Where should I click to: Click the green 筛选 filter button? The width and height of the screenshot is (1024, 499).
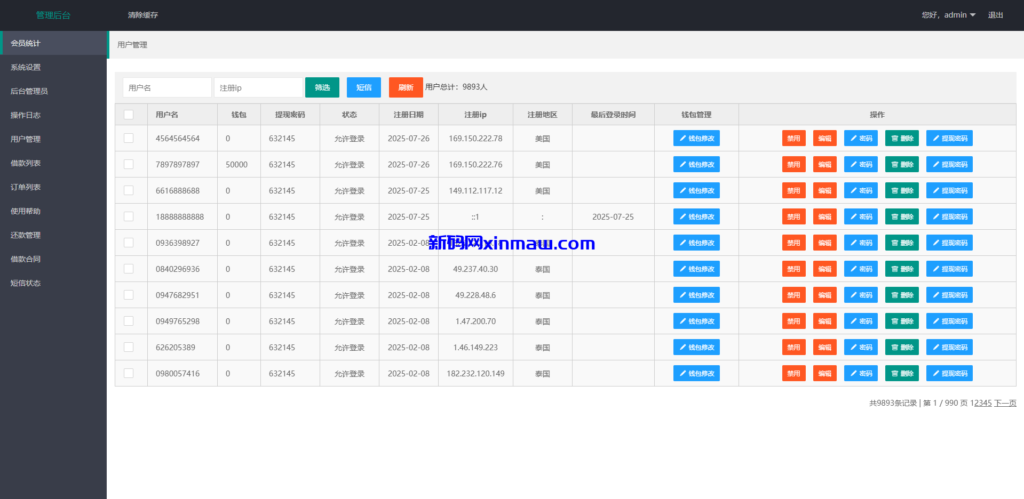pos(322,87)
